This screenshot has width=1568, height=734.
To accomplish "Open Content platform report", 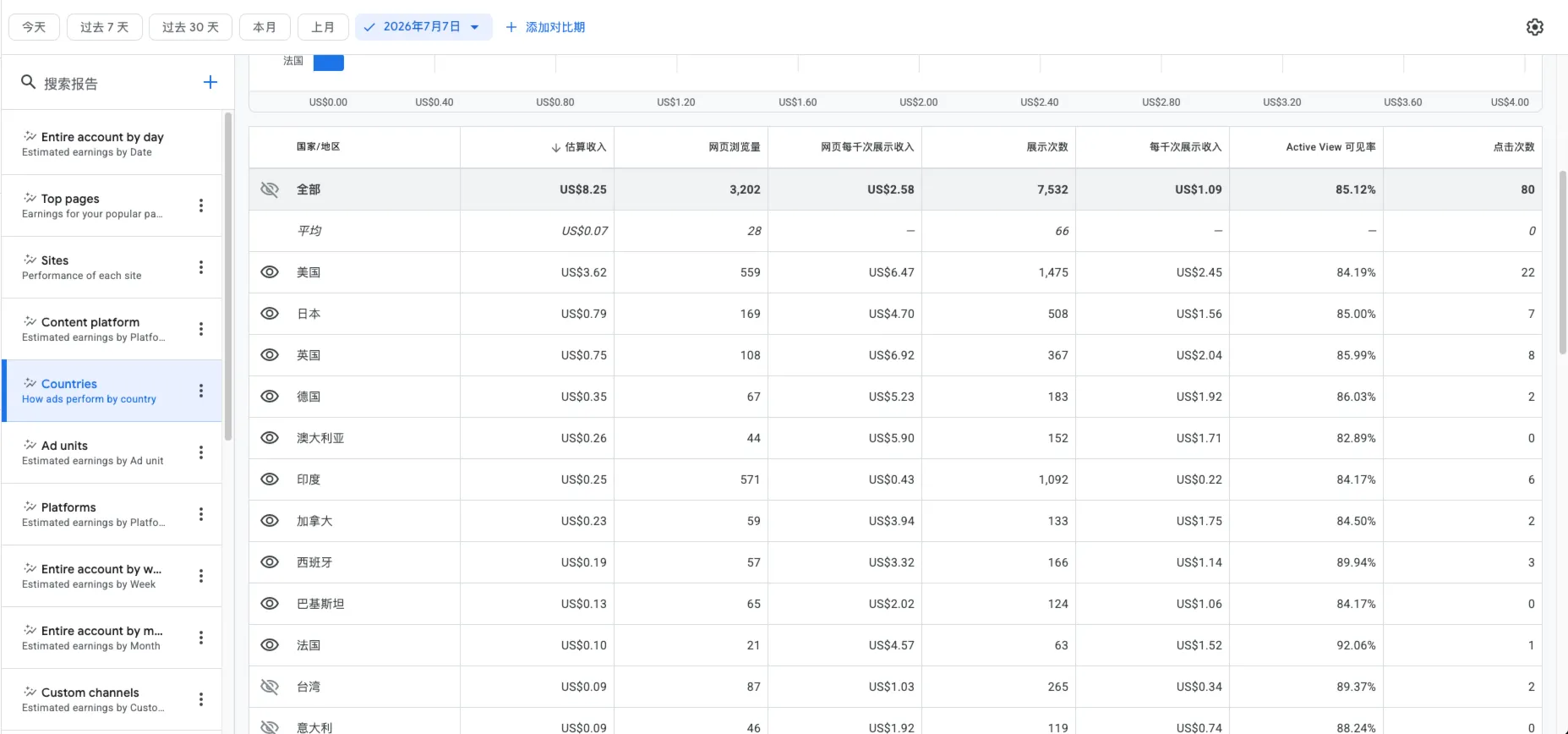I will click(112, 329).
